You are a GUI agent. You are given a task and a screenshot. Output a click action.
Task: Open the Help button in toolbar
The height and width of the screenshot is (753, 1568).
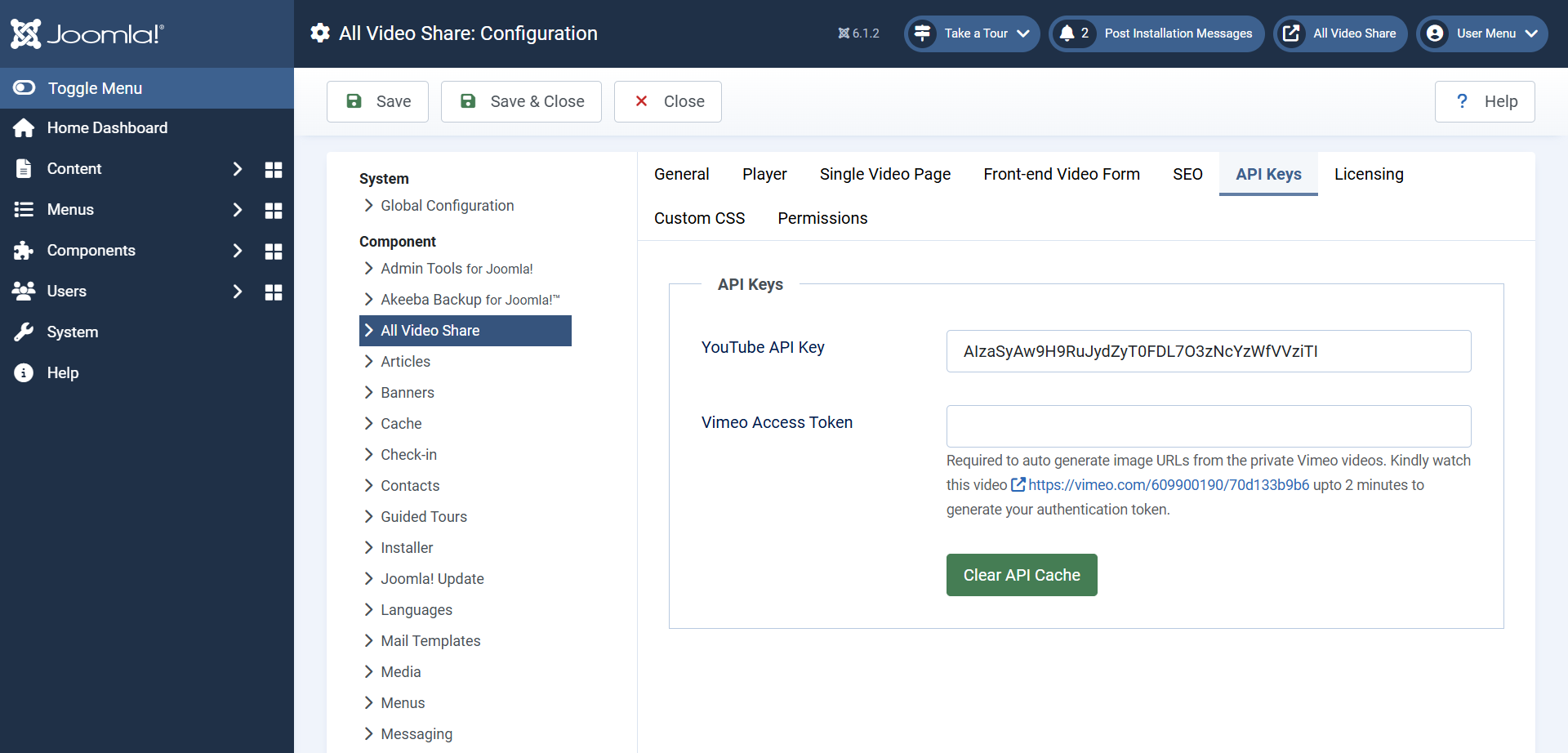(1485, 101)
